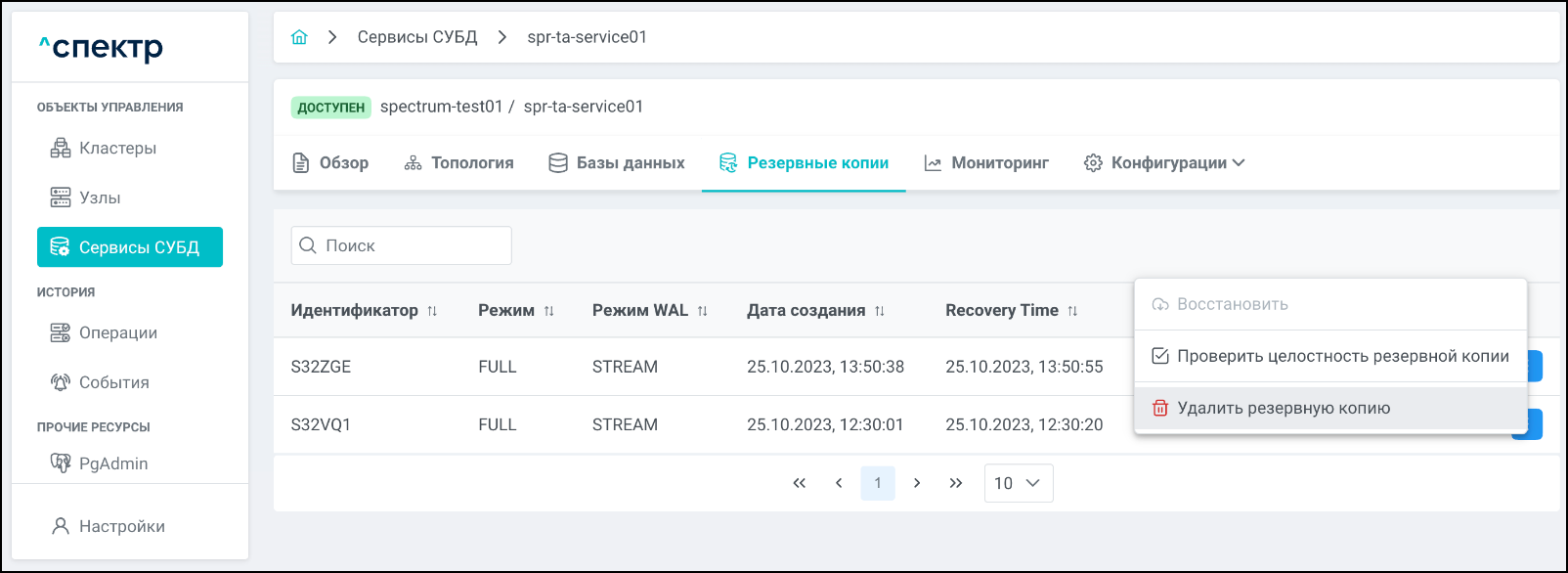The height and width of the screenshot is (573, 1568).
Task: Jump to last page of table
Action: click(956, 483)
